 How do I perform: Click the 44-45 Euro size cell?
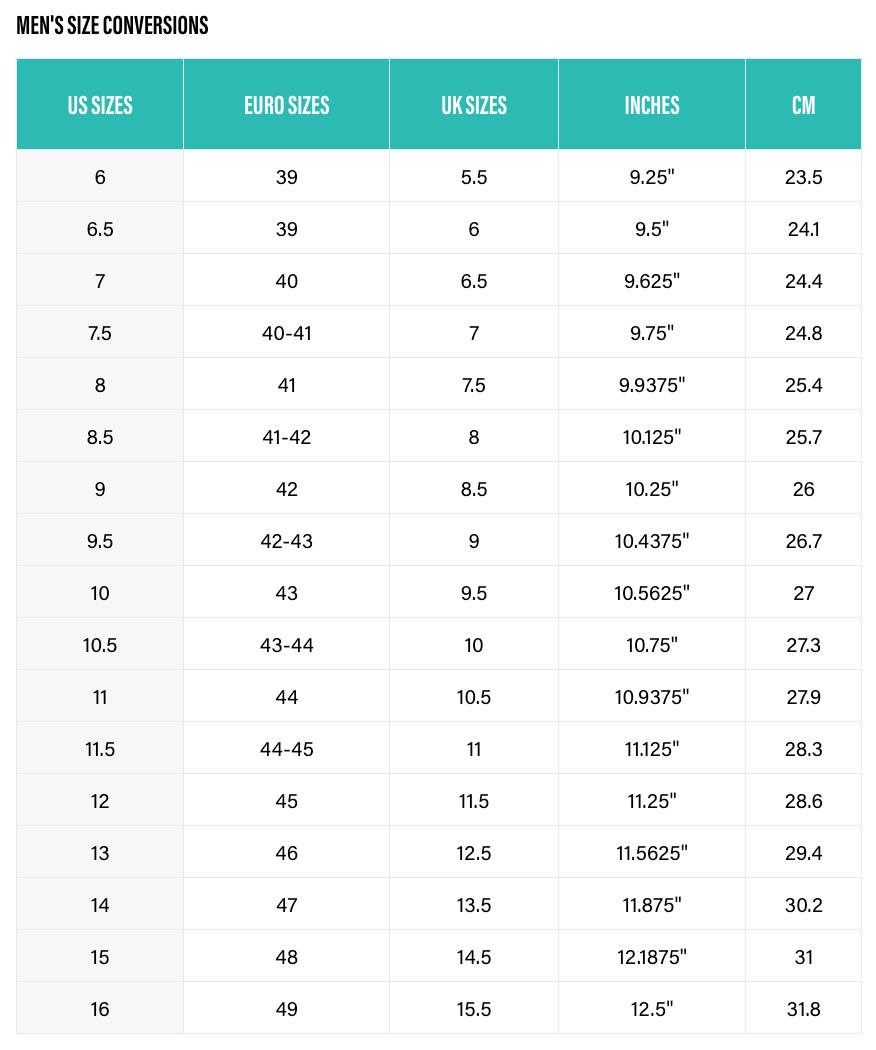[287, 749]
